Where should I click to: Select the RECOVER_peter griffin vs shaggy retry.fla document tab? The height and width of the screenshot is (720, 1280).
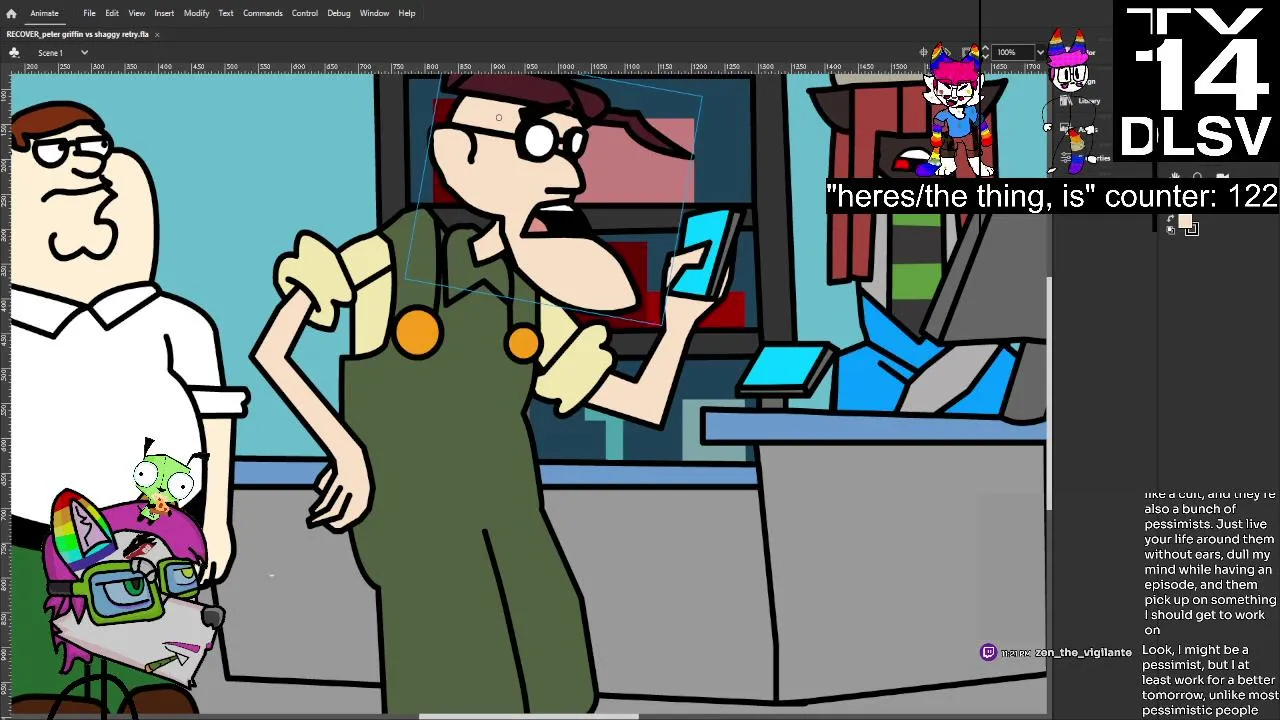click(78, 34)
